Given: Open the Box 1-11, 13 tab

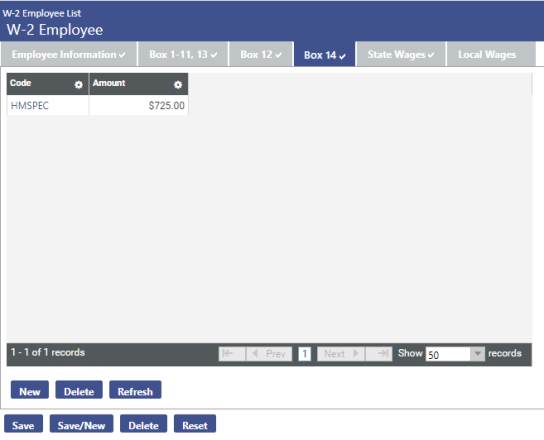Looking at the screenshot, I should pyautogui.click(x=183, y=54).
